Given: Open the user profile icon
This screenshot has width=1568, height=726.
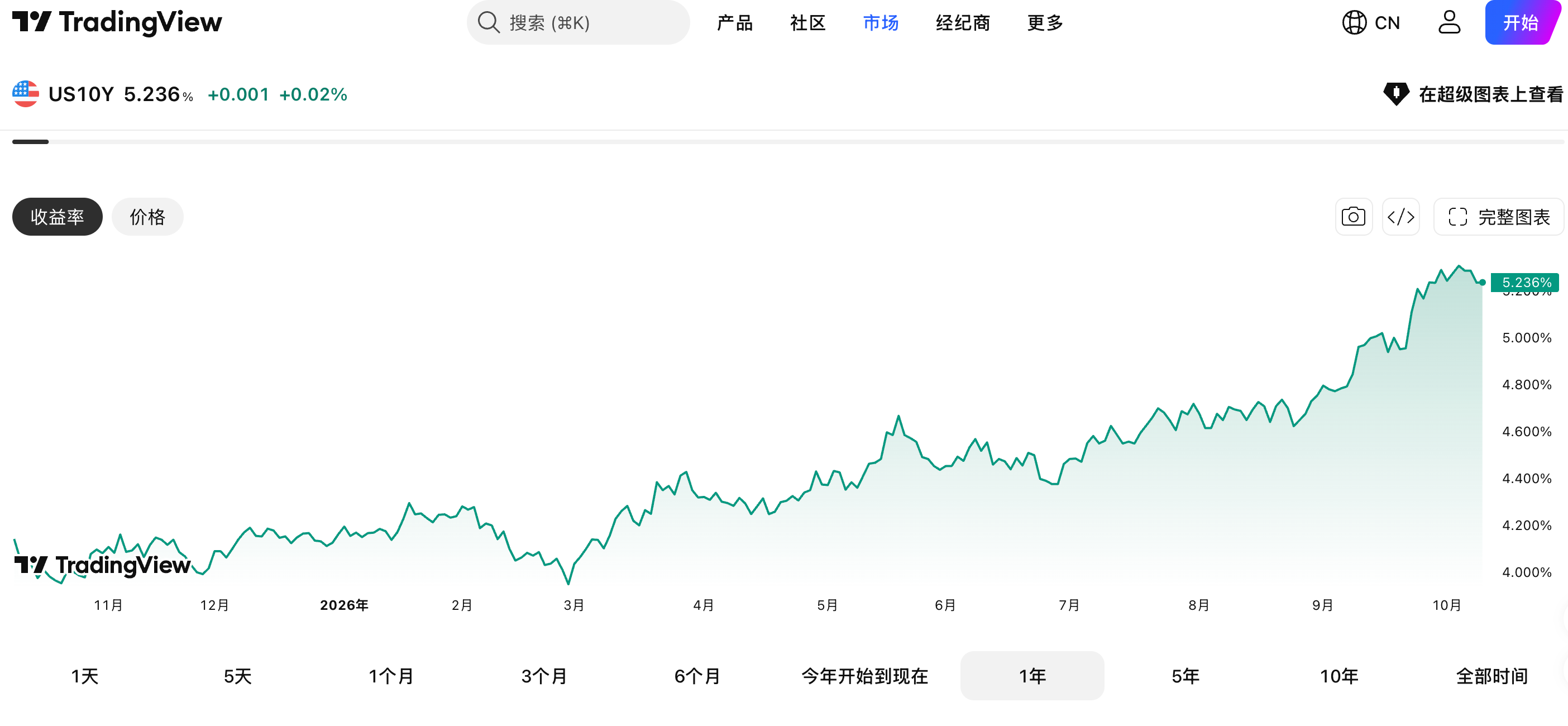Looking at the screenshot, I should 1449,22.
